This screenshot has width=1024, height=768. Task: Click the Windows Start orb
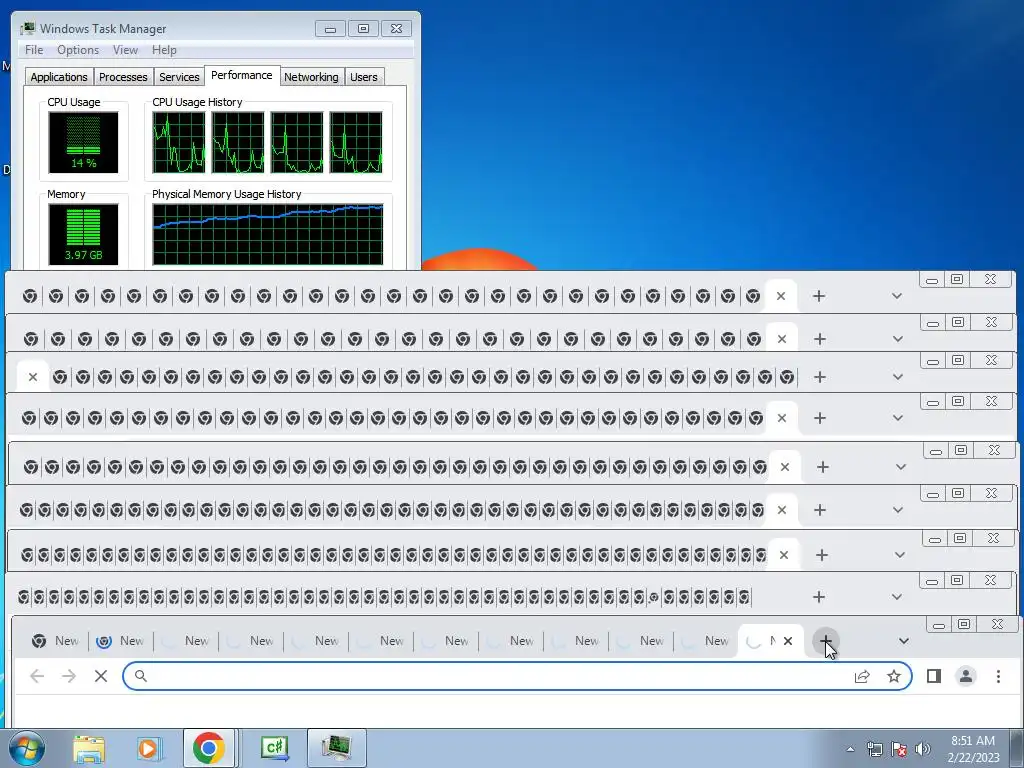tap(27, 748)
